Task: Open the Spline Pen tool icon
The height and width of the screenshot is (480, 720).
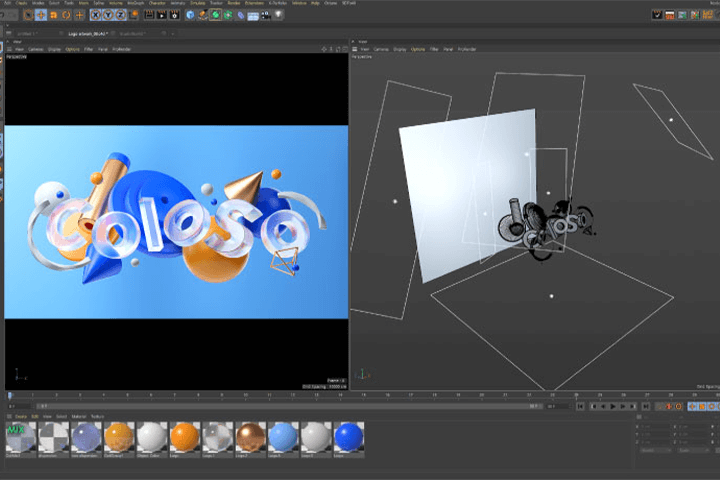Action: pyautogui.click(x=203, y=15)
